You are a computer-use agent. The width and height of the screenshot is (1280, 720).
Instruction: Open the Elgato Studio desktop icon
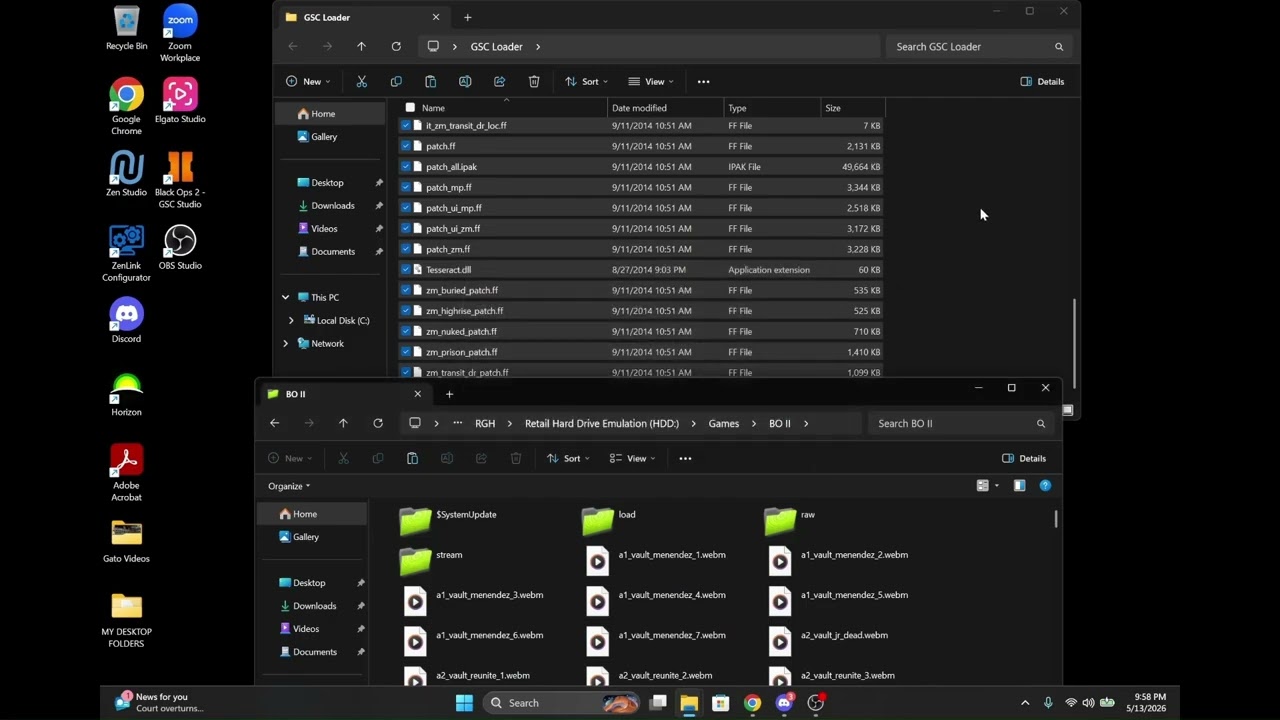click(180, 101)
